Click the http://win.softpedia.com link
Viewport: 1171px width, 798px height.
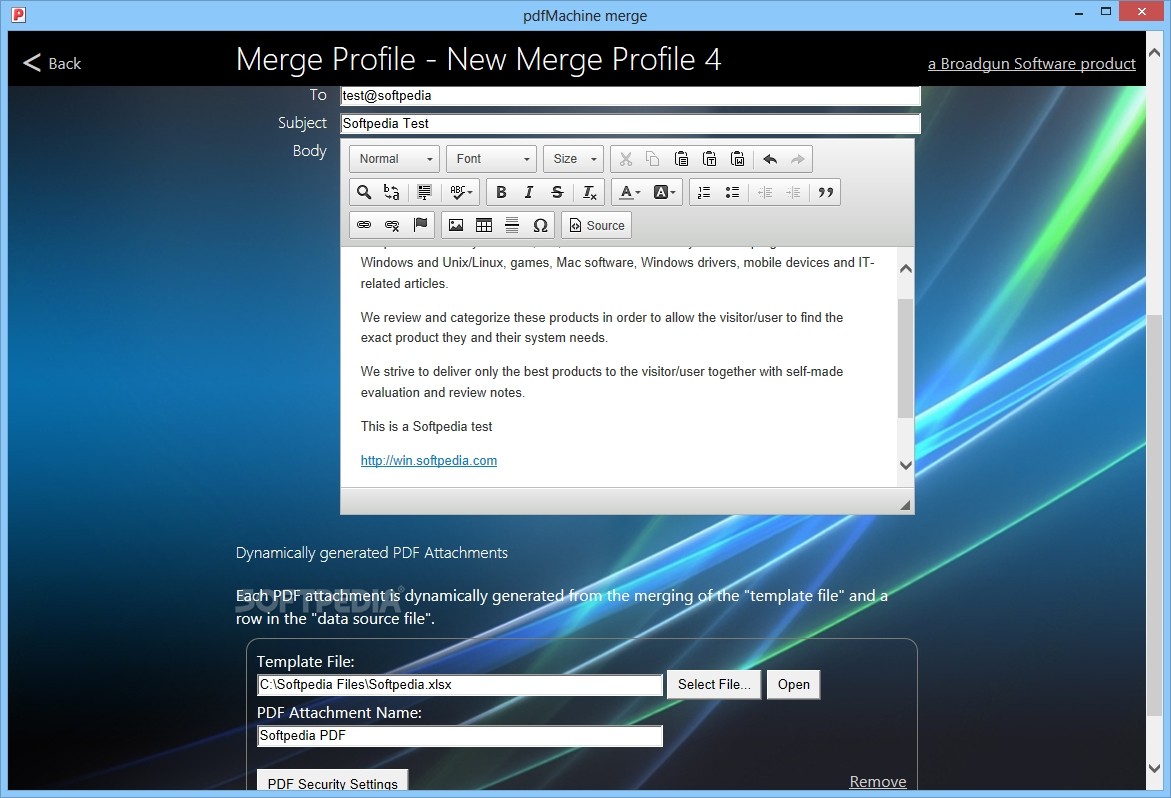(429, 461)
